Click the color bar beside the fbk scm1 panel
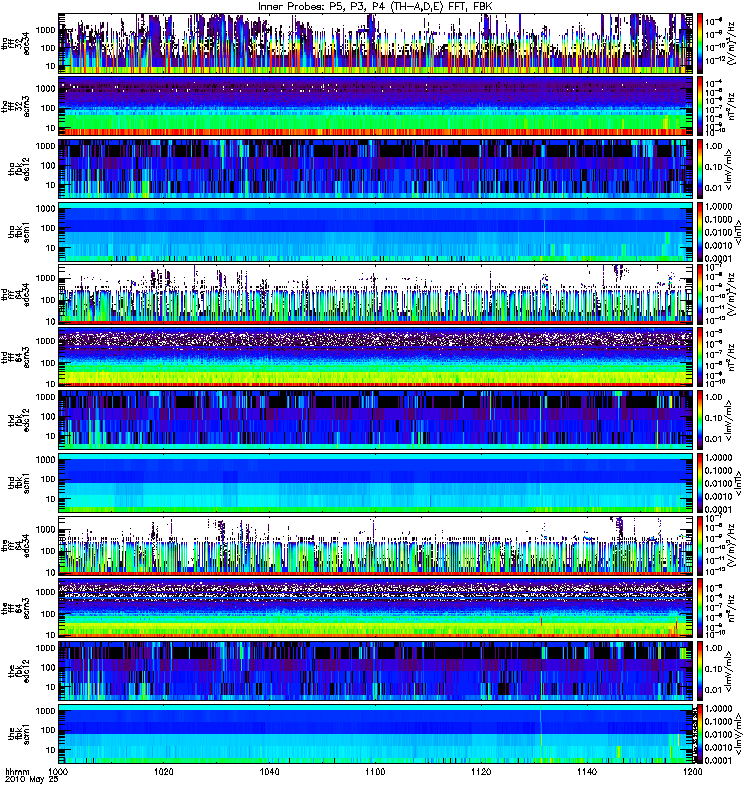The image size is (750, 800). pos(699,734)
